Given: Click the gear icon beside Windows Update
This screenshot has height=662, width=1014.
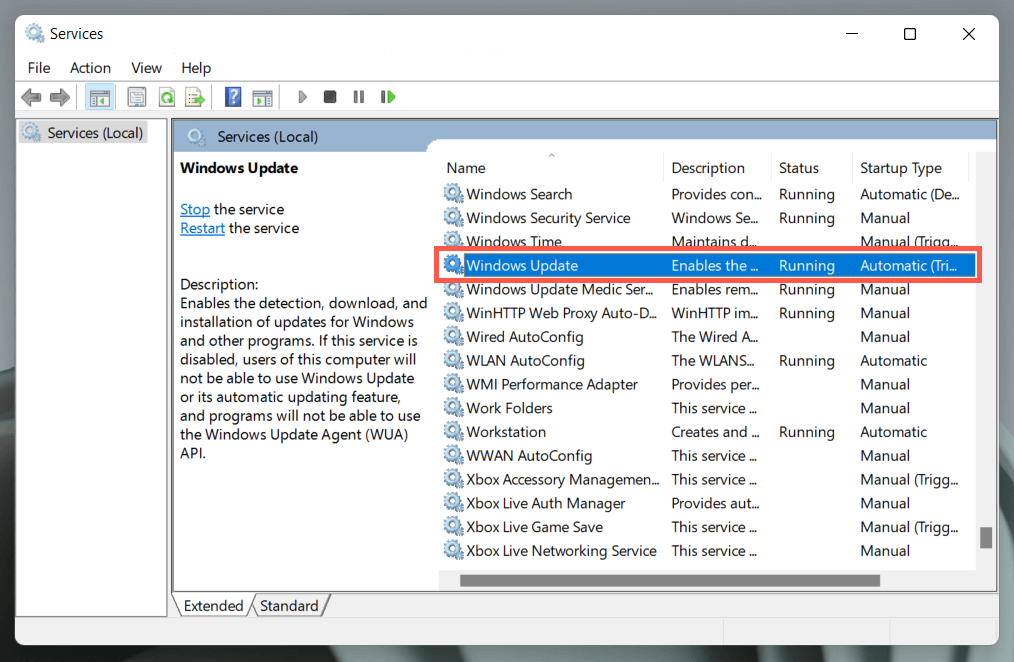Looking at the screenshot, I should point(453,264).
